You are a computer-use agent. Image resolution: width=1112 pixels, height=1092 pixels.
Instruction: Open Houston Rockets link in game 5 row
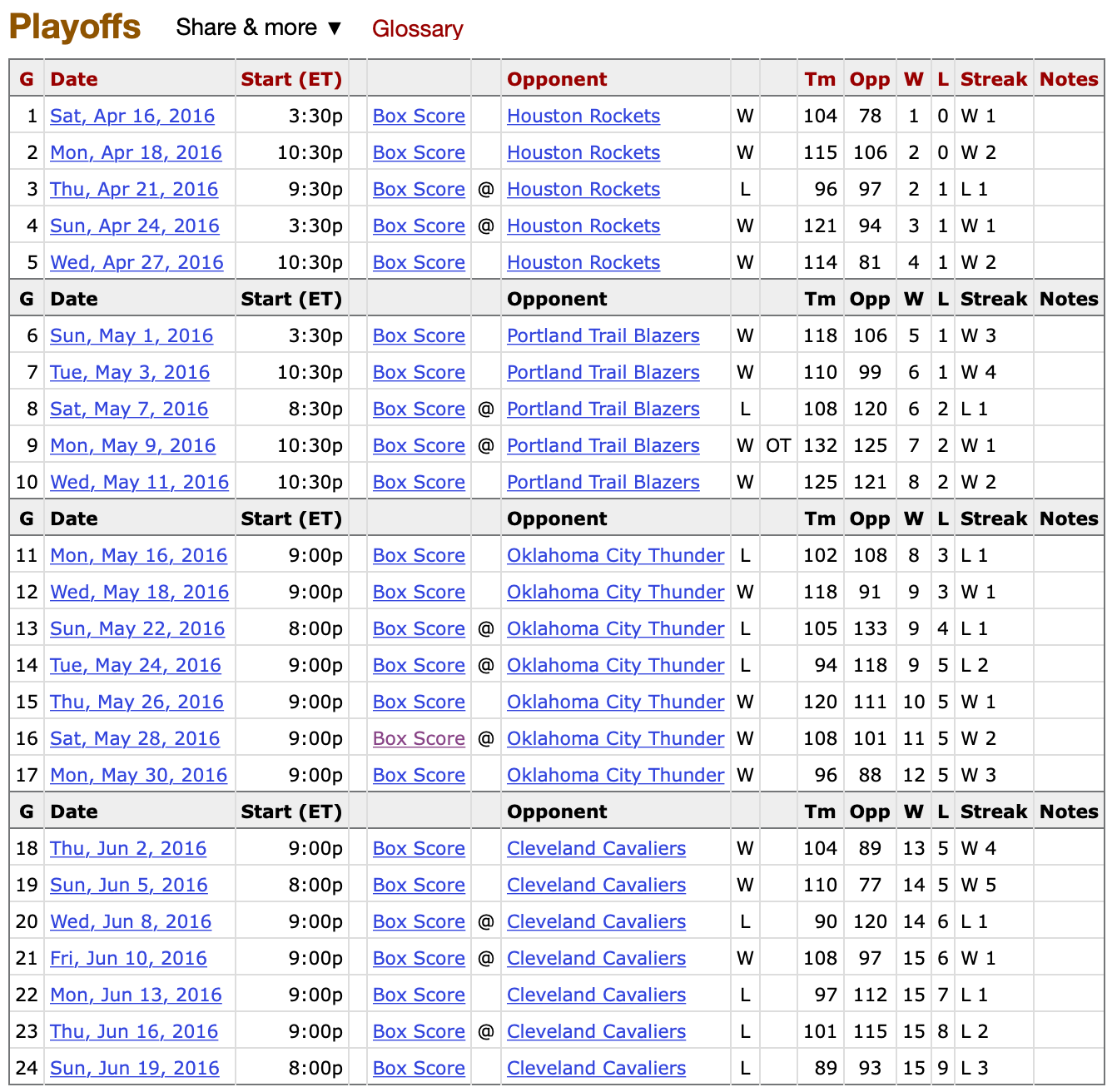click(x=583, y=262)
